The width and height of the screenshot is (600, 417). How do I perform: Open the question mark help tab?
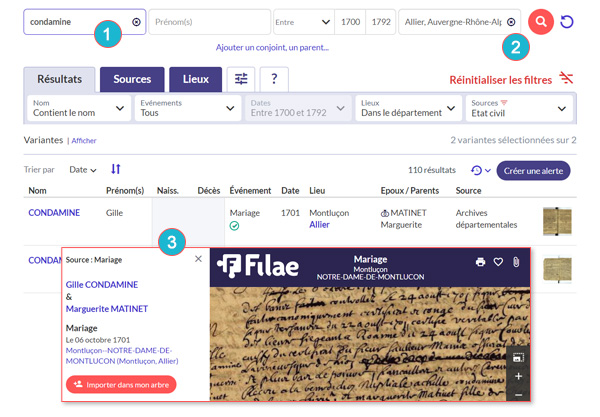click(x=273, y=79)
